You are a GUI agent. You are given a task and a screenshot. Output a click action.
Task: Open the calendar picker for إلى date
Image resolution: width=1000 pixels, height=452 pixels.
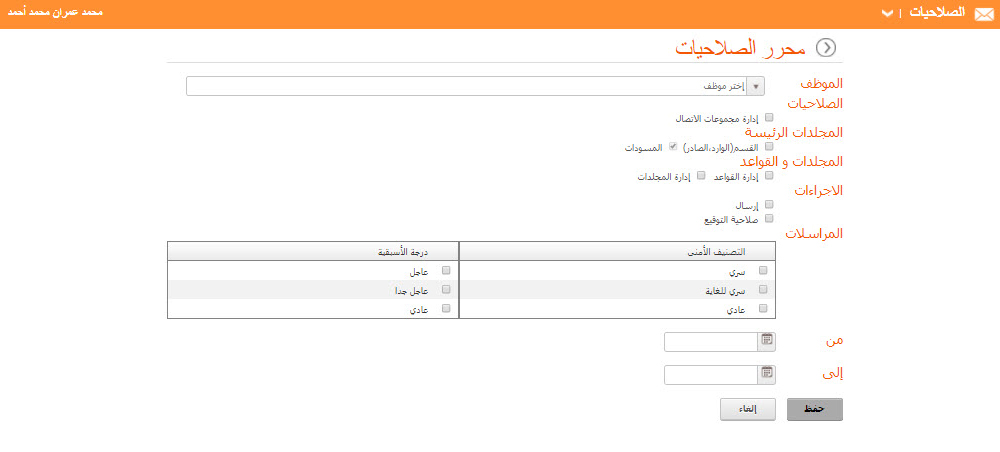767,374
